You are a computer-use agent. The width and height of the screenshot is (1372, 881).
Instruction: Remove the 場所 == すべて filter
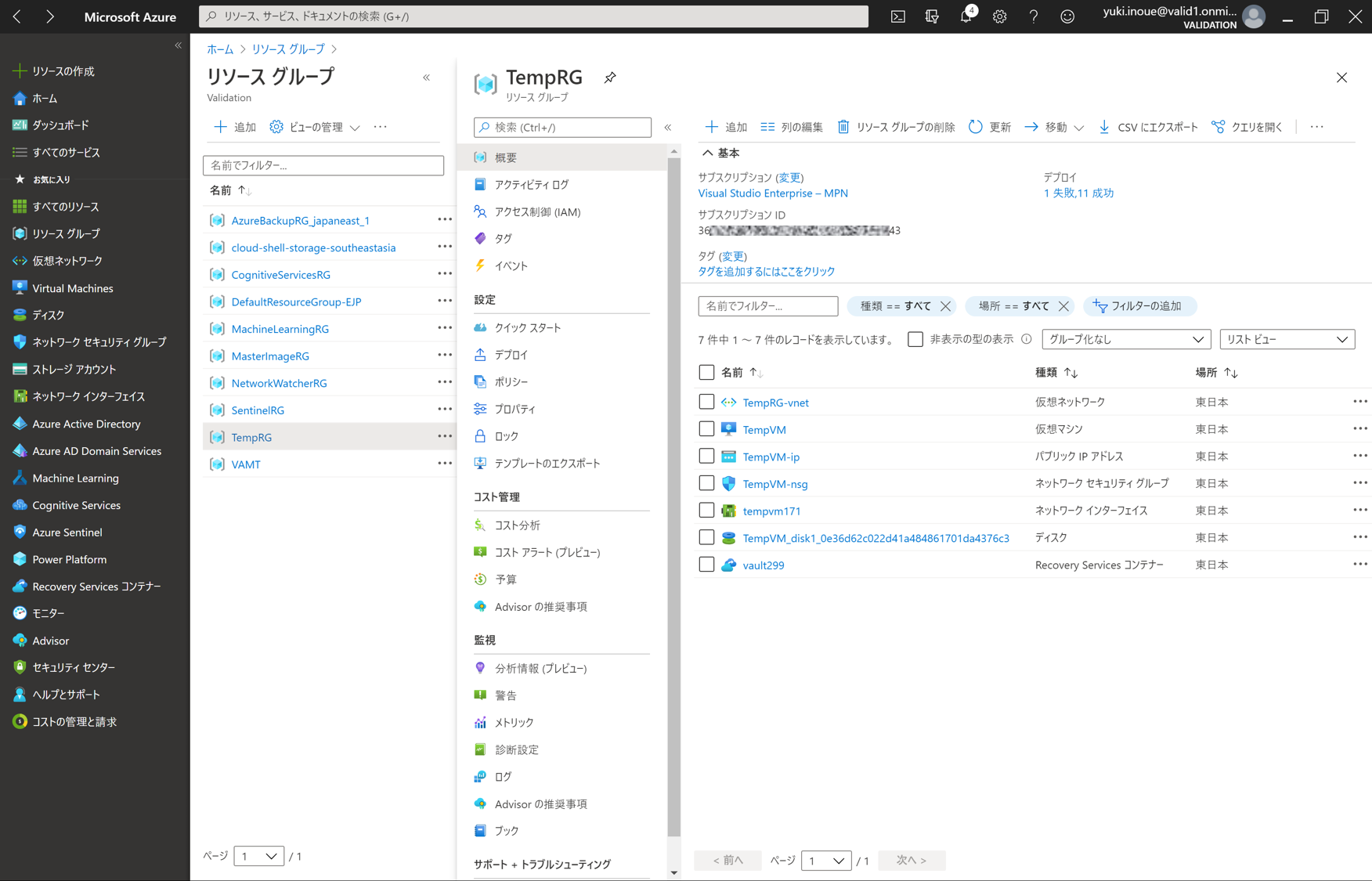pos(1063,306)
